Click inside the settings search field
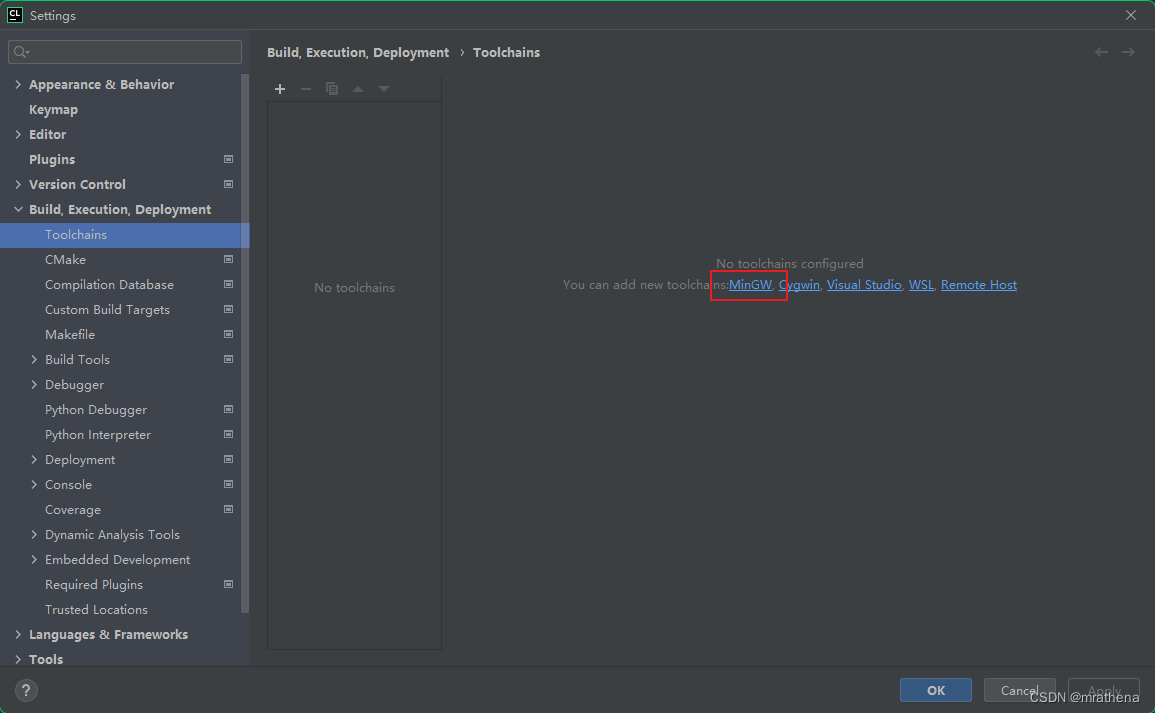 point(124,52)
